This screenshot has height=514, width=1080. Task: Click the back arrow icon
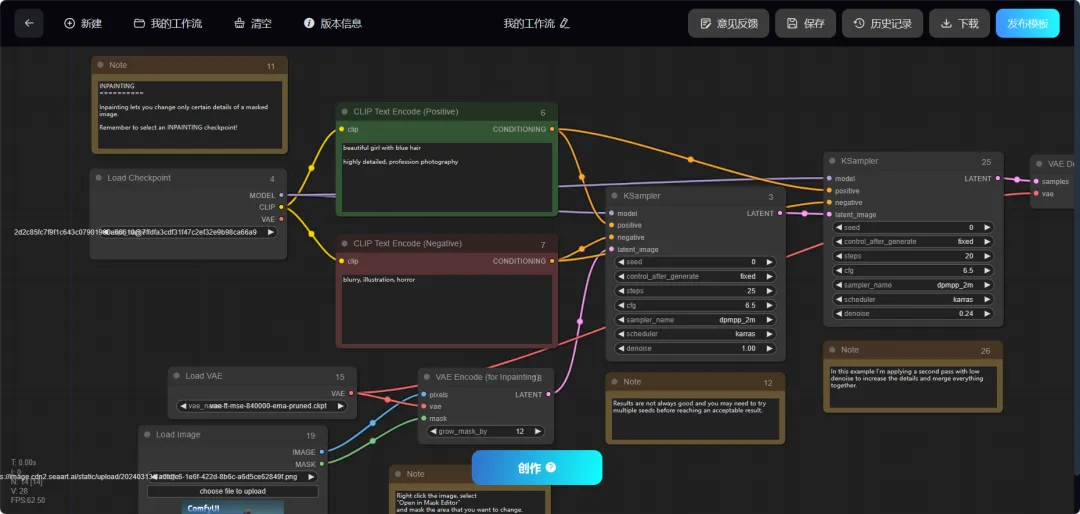pyautogui.click(x=29, y=23)
